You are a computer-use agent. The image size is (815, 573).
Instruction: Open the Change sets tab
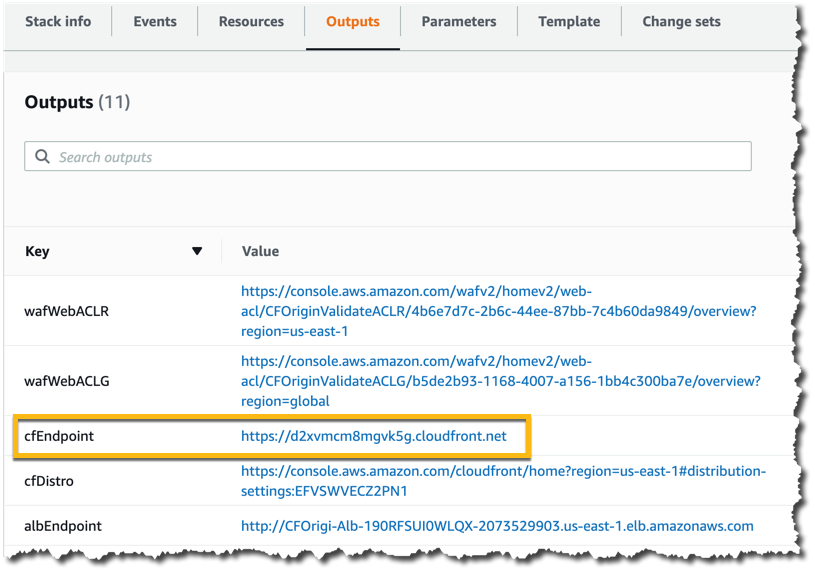(x=681, y=22)
